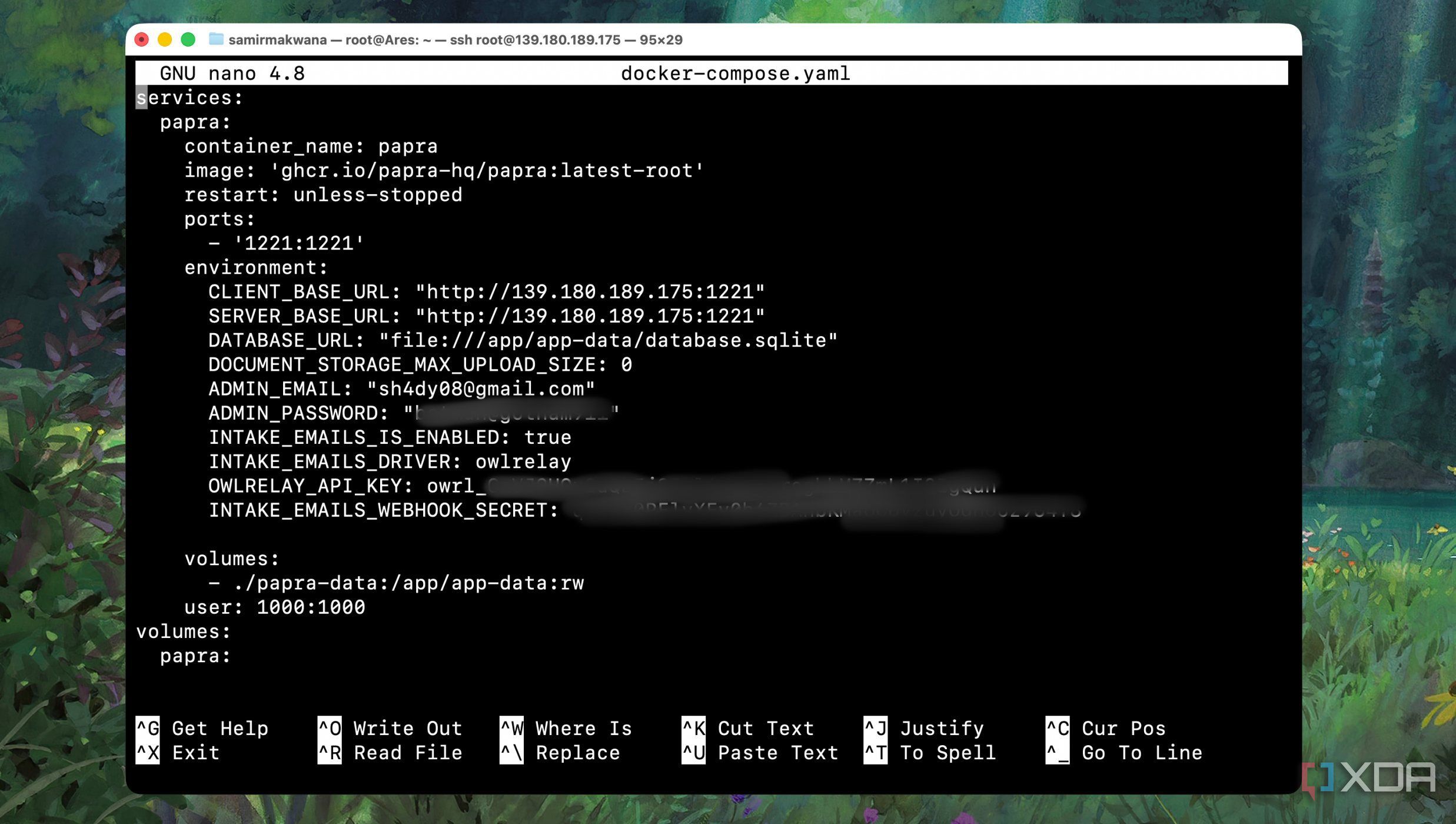Click the ^X Exit shortcut
Screen dimensions: 1456x824
(x=178, y=753)
